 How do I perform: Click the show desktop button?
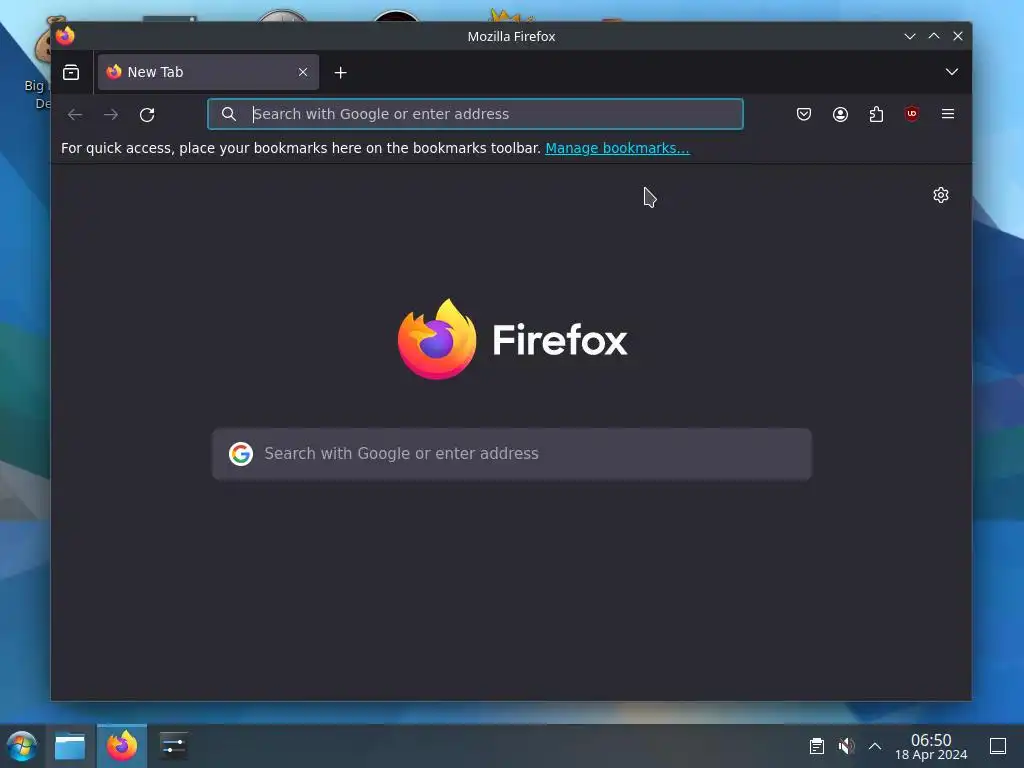pos(997,746)
